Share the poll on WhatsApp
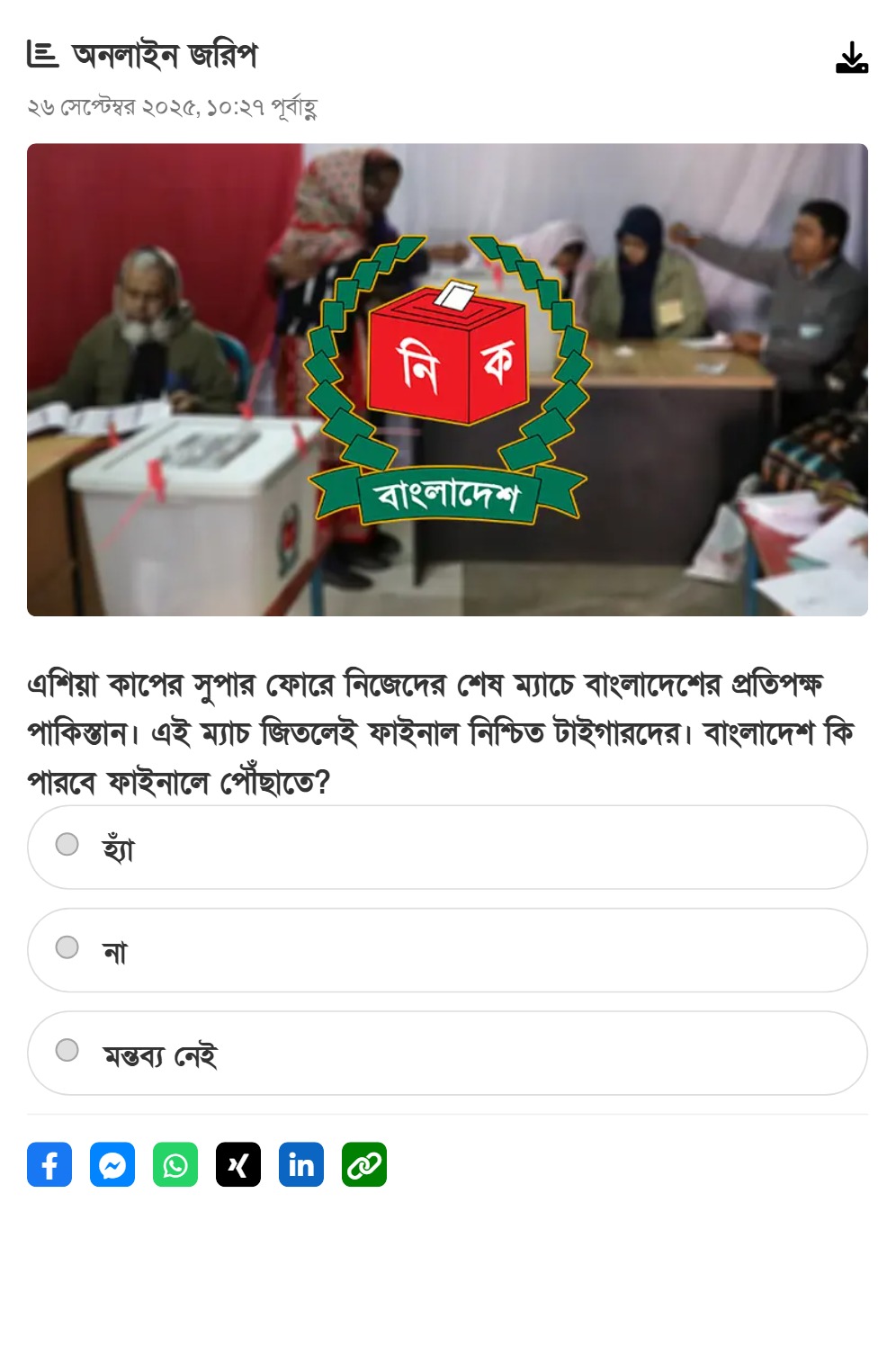The width and height of the screenshot is (896, 1355). (x=175, y=1164)
